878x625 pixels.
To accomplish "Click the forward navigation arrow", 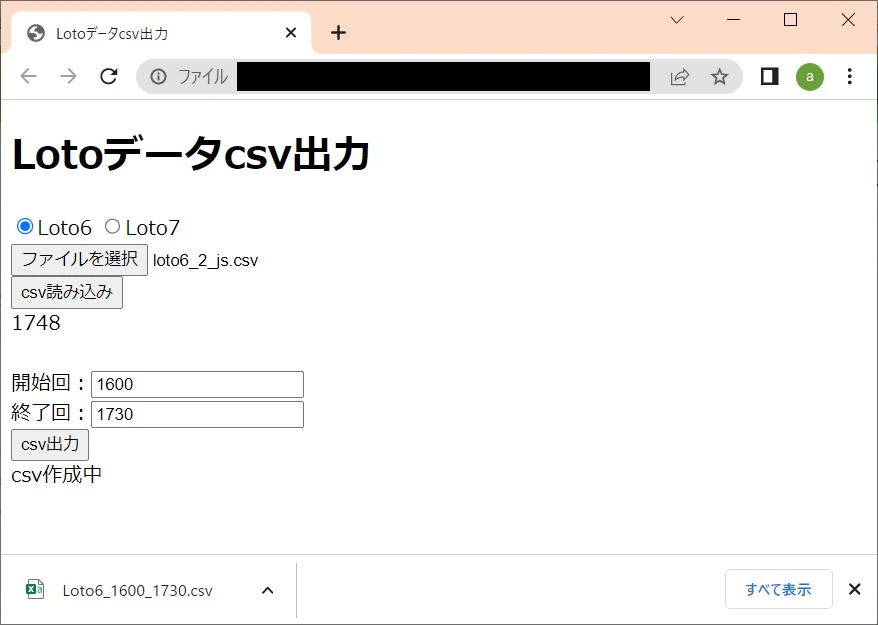I will [x=66, y=76].
